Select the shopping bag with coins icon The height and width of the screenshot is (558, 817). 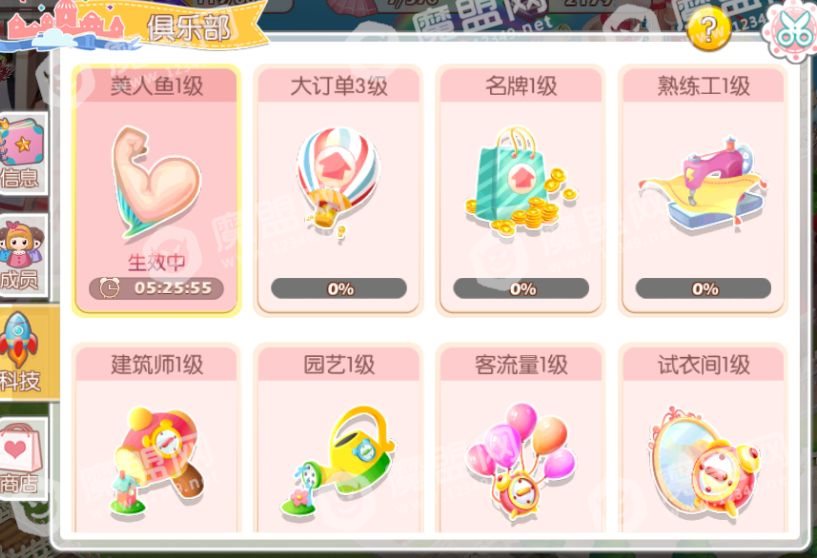point(521,182)
